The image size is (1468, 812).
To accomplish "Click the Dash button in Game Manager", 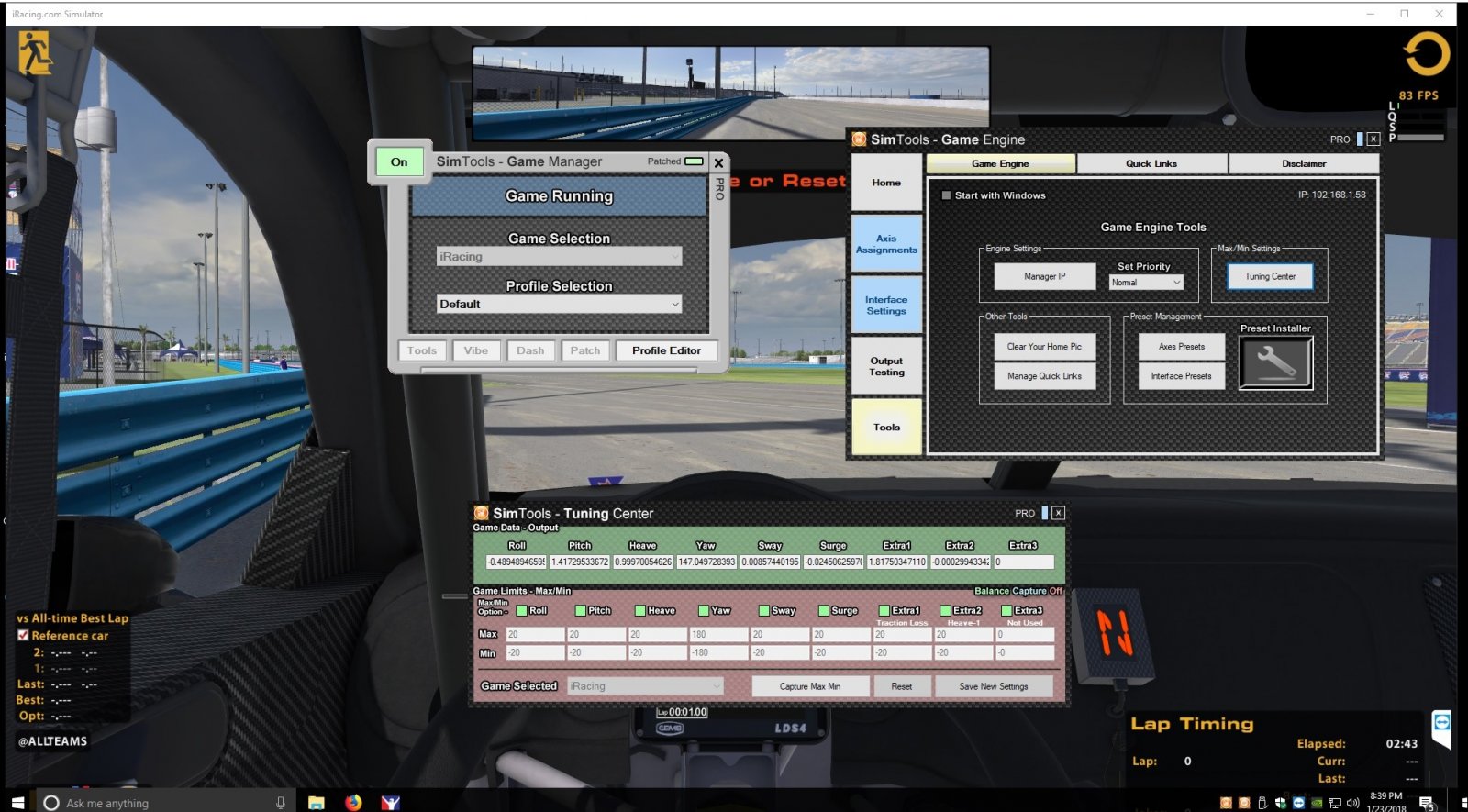I will 530,350.
